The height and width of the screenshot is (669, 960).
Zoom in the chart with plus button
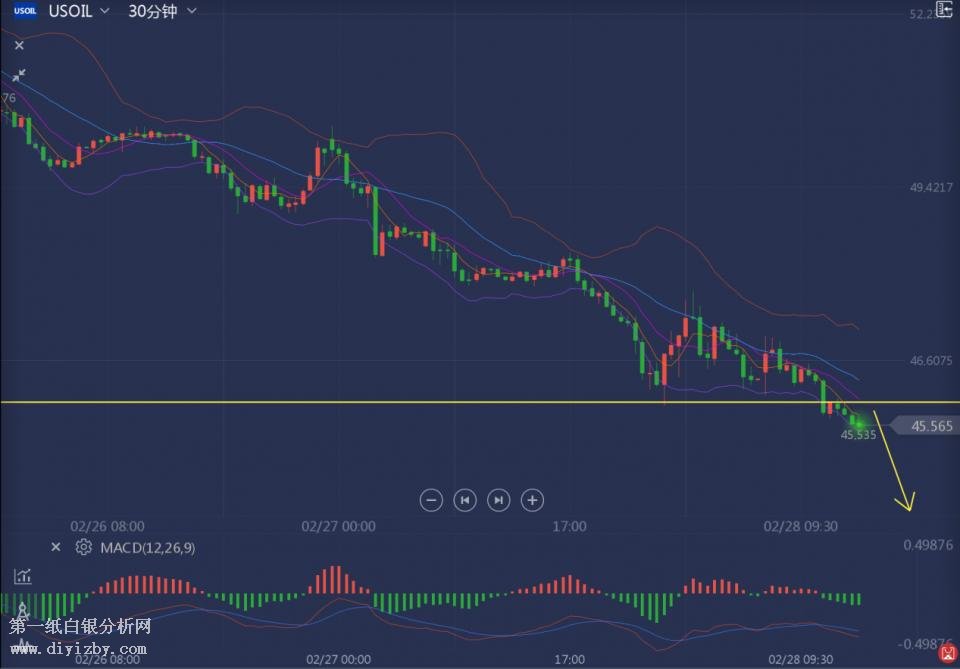(533, 500)
